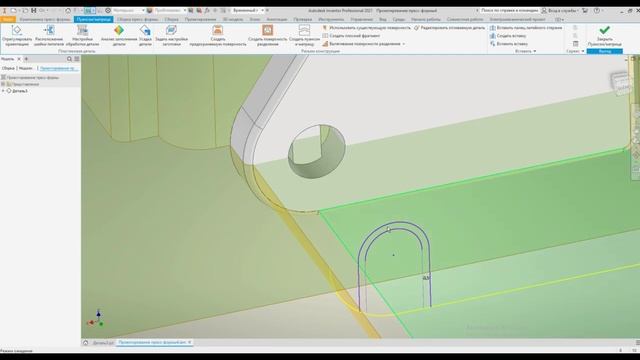Switch to Проектирование ribbon tab
This screenshot has width=640, height=360.
click(x=200, y=19)
